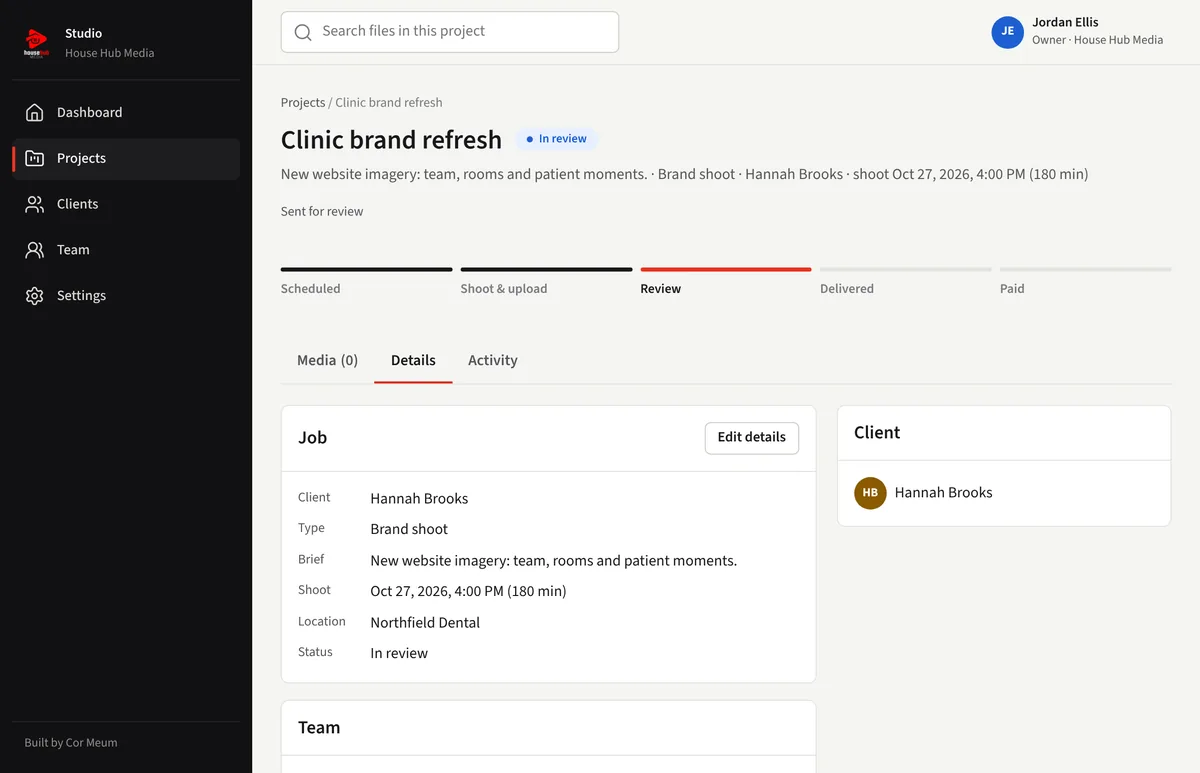Open Dashboard via its home icon
Image resolution: width=1200 pixels, height=773 pixels.
point(35,112)
